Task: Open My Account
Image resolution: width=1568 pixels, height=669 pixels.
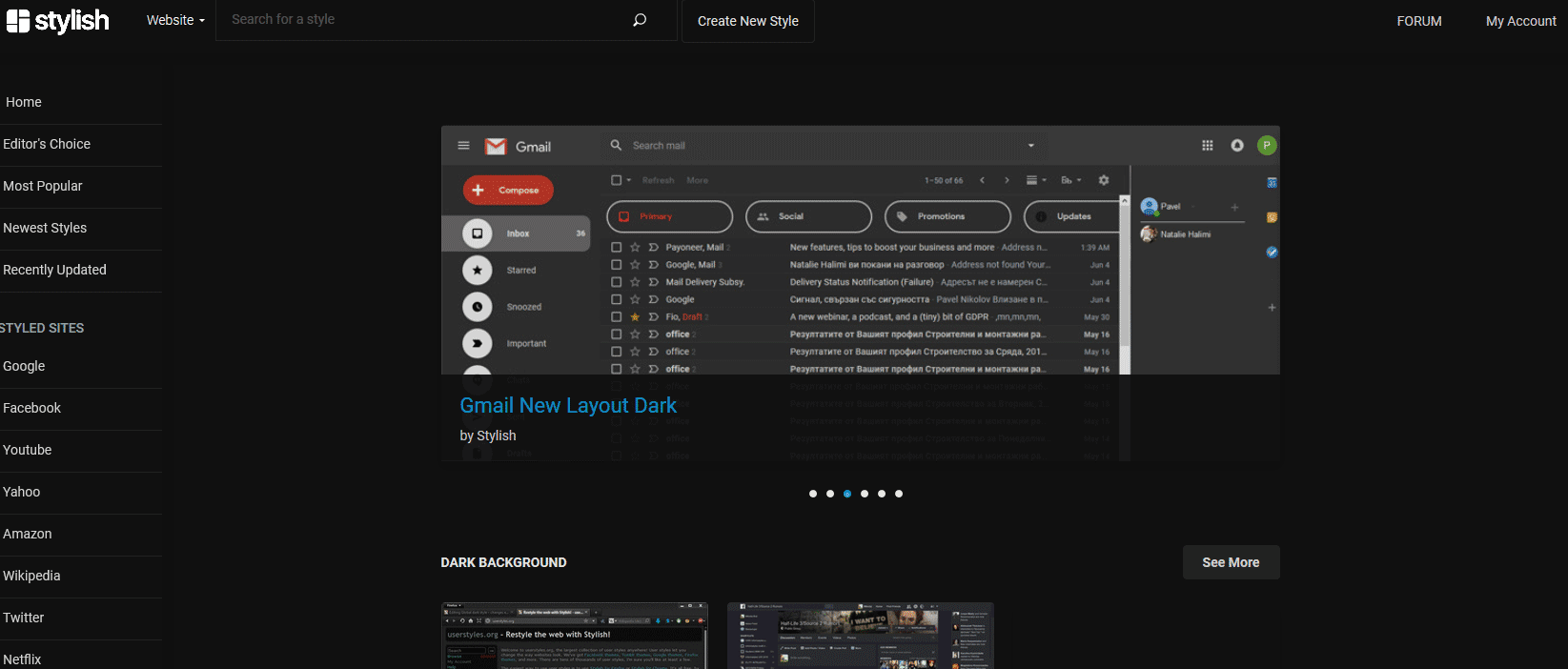Action: [x=1520, y=21]
